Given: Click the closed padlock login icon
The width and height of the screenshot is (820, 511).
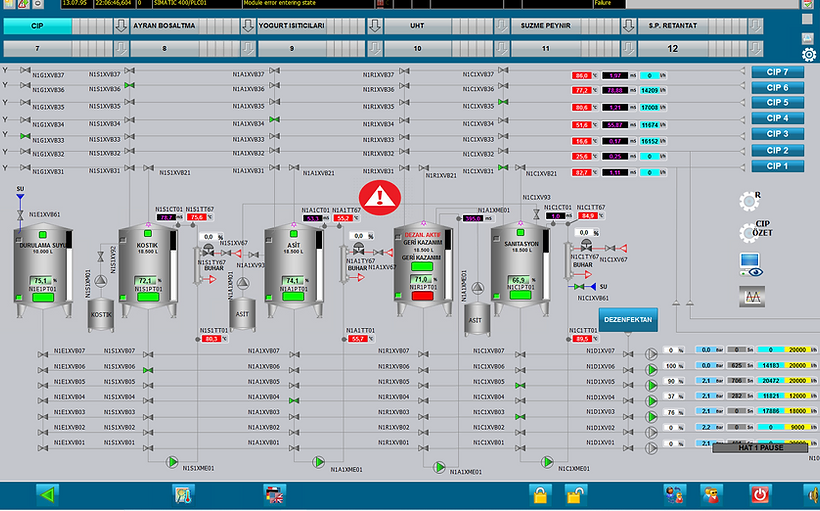Looking at the screenshot, I should (540, 494).
